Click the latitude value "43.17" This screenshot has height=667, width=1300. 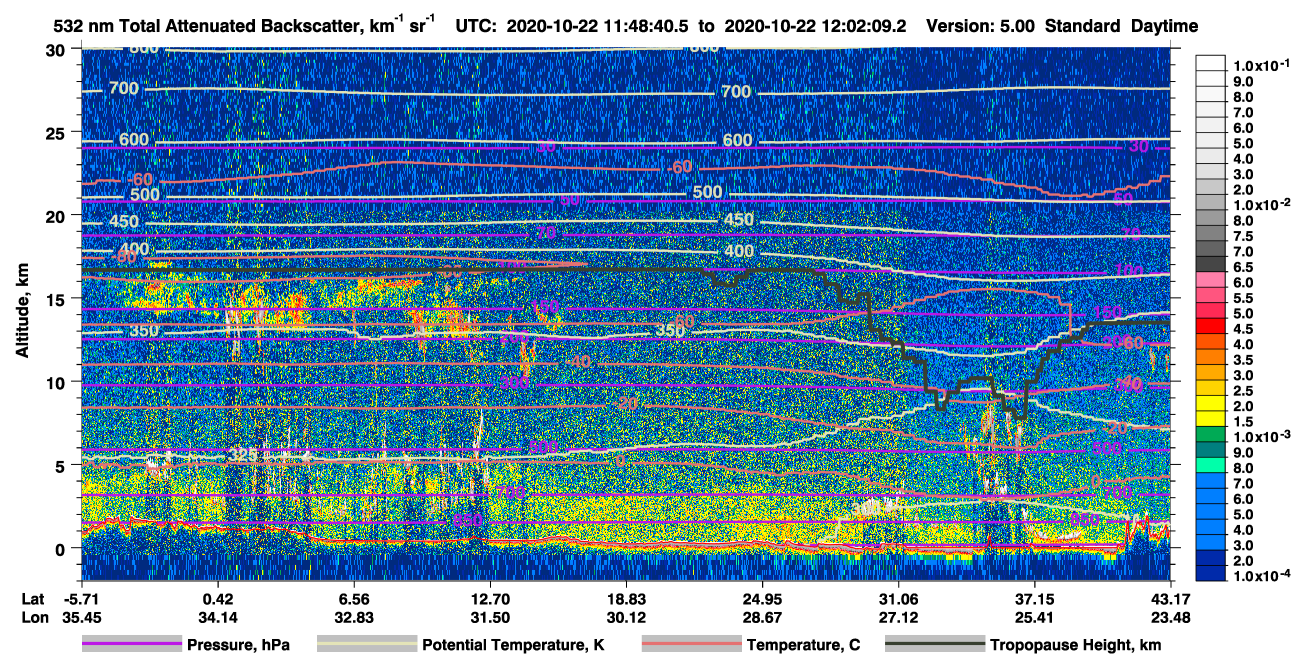point(1171,599)
